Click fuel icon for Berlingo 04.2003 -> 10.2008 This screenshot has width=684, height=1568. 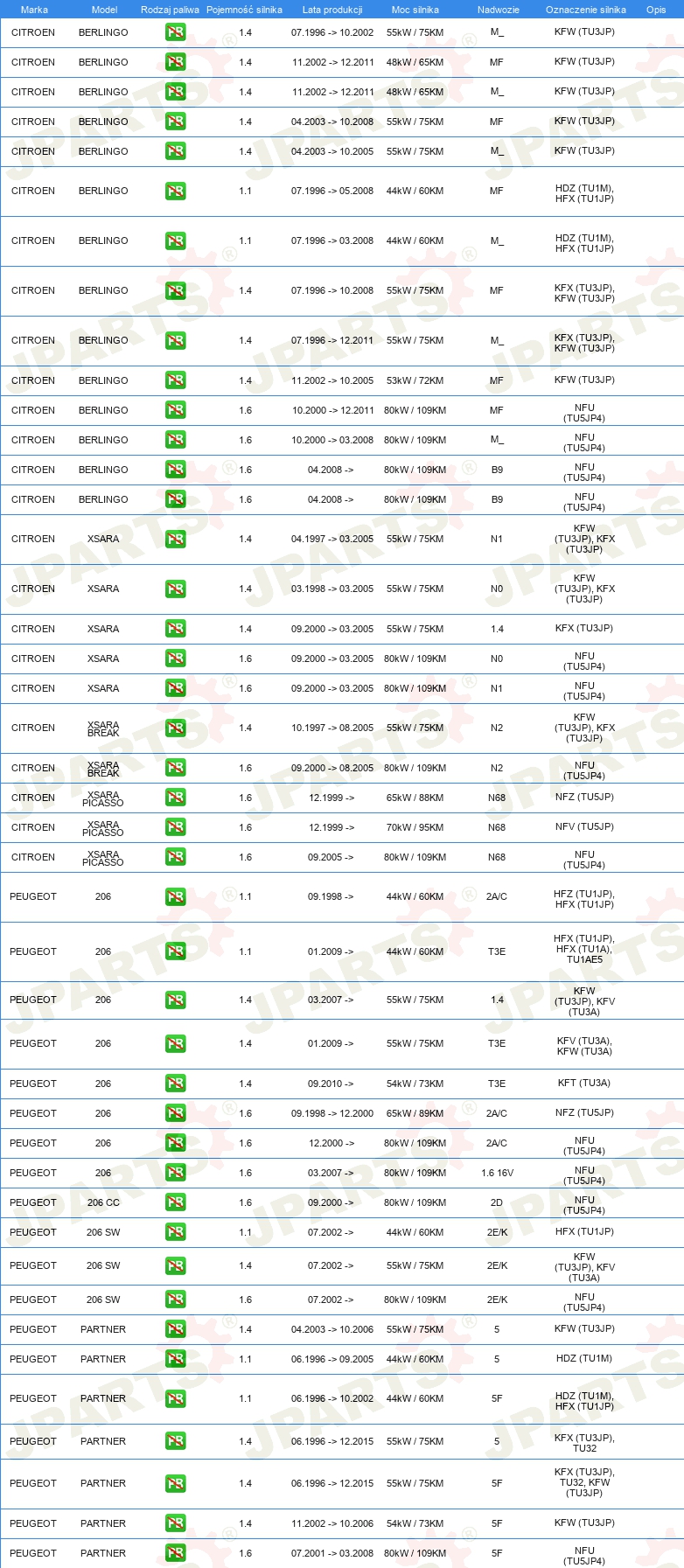pyautogui.click(x=176, y=122)
